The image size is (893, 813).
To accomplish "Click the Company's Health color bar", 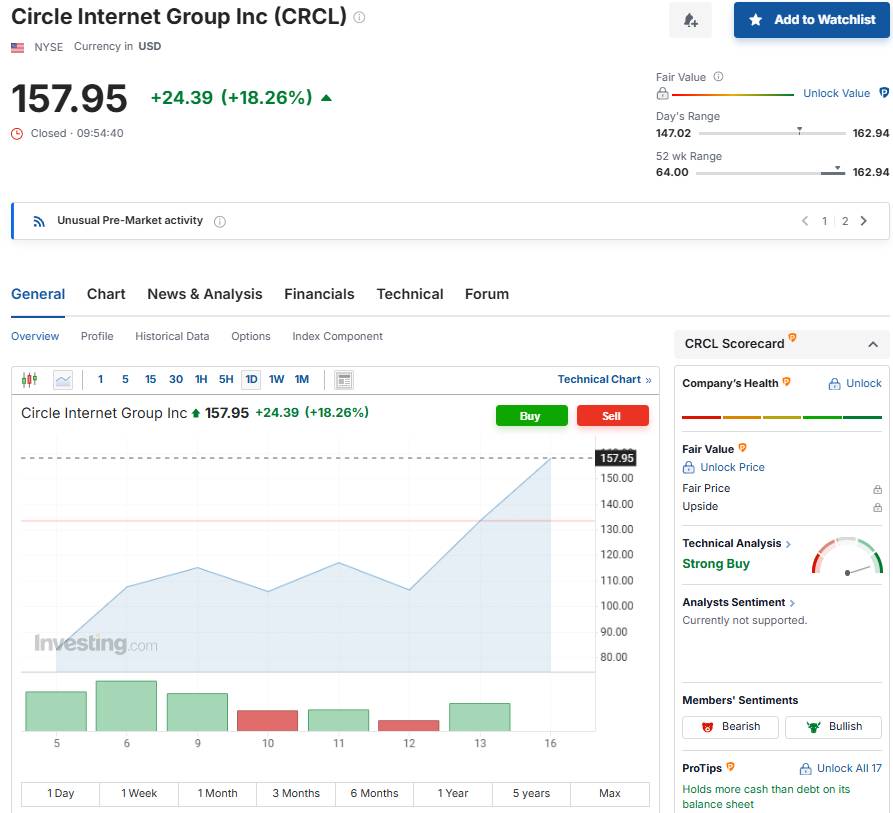I will click(x=782, y=417).
